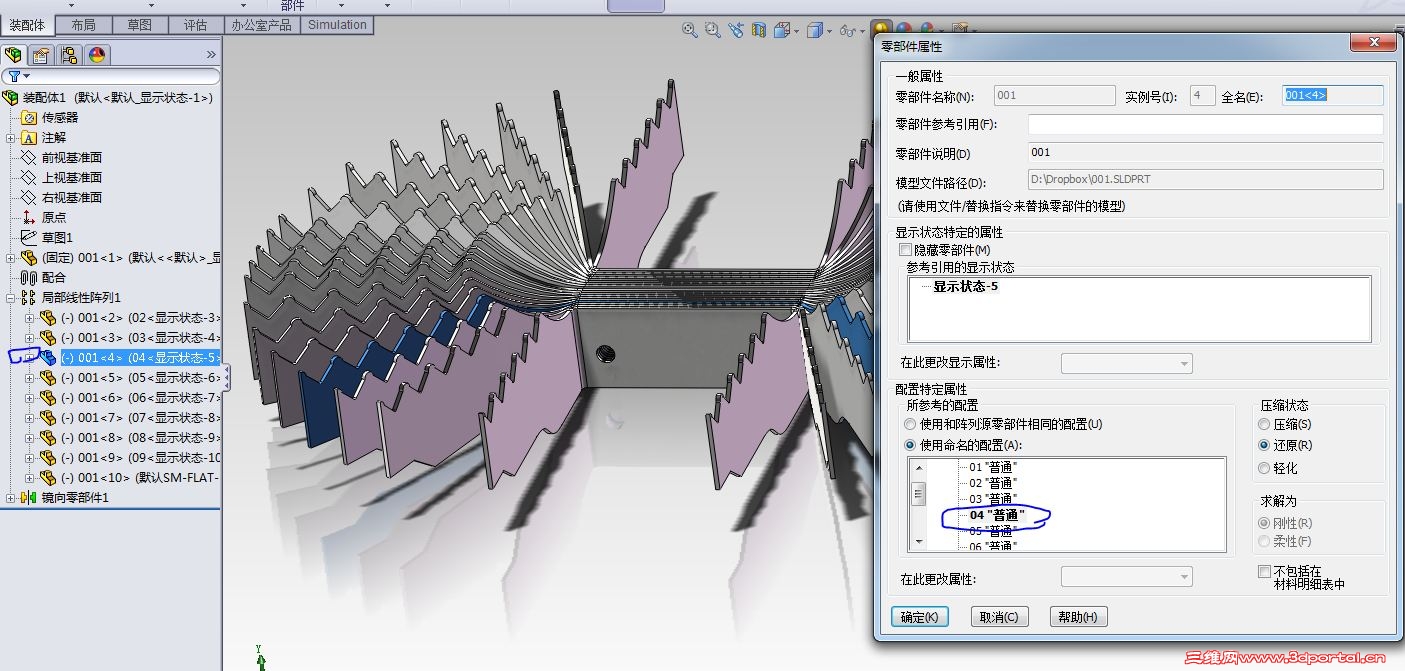Image resolution: width=1405 pixels, height=671 pixels.
Task: Click the Zoom to Area icon
Action: pos(713,31)
